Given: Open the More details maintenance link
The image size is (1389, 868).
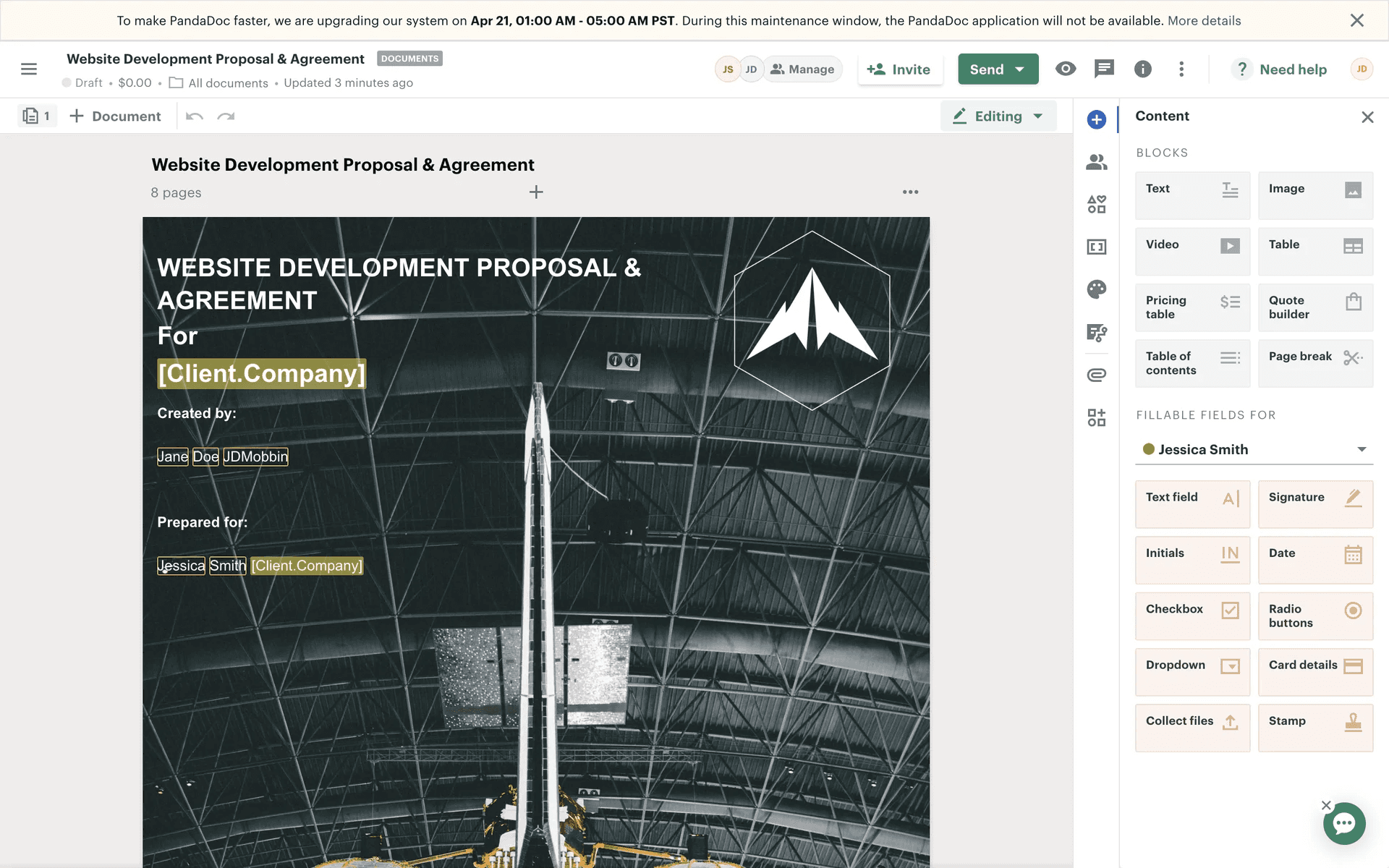Looking at the screenshot, I should tap(1204, 20).
